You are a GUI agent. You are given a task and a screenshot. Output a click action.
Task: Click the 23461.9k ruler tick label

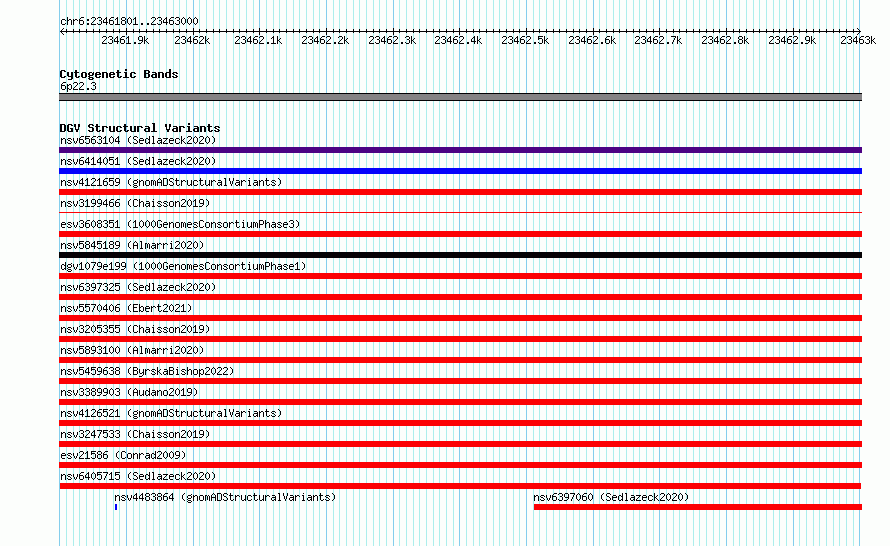pos(125,40)
